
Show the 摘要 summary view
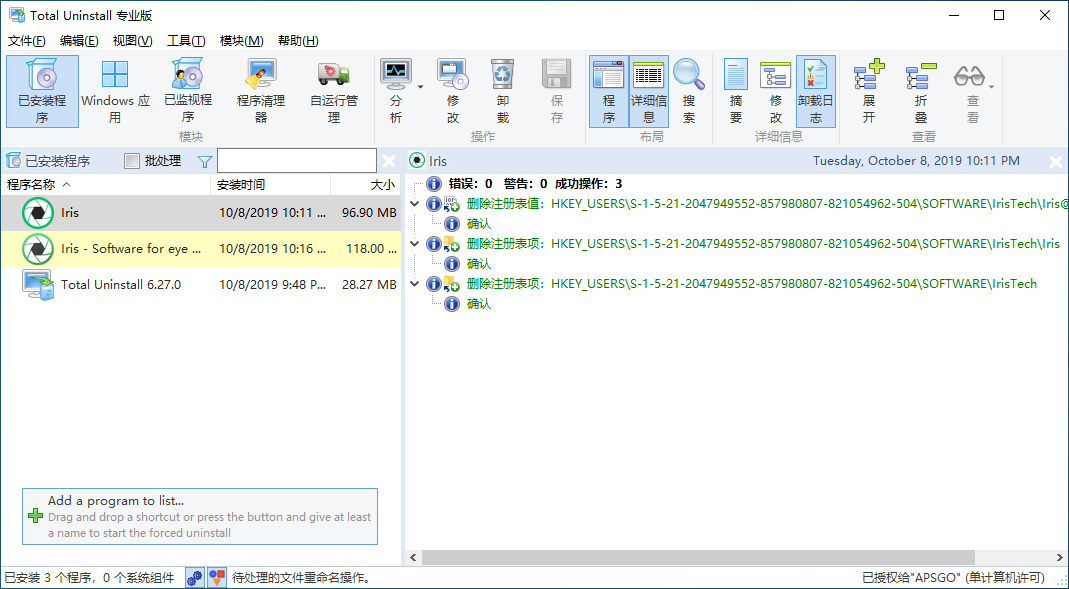(x=736, y=92)
